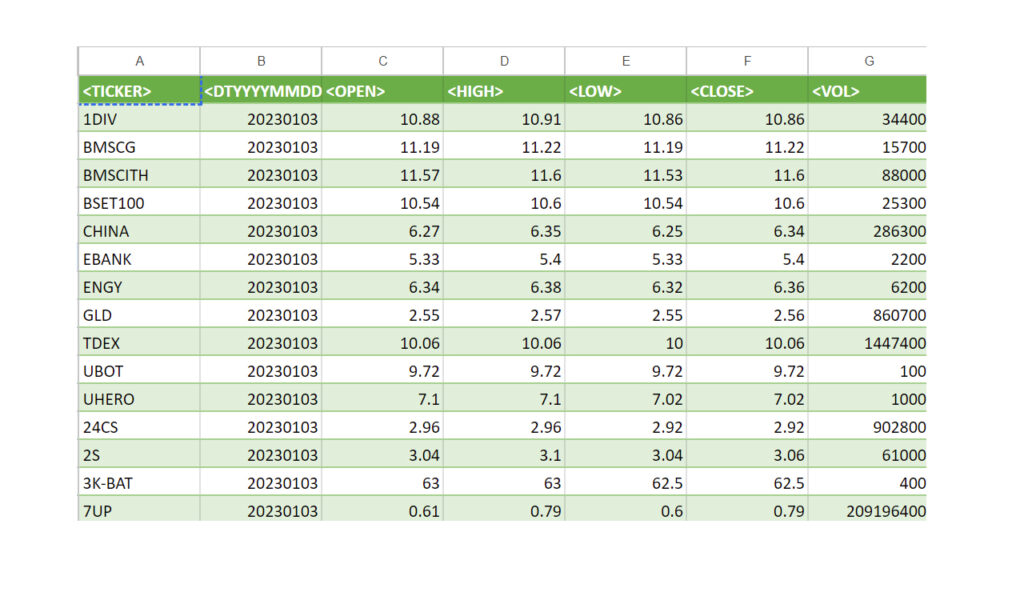Select the 2S ticker cell

point(139,456)
